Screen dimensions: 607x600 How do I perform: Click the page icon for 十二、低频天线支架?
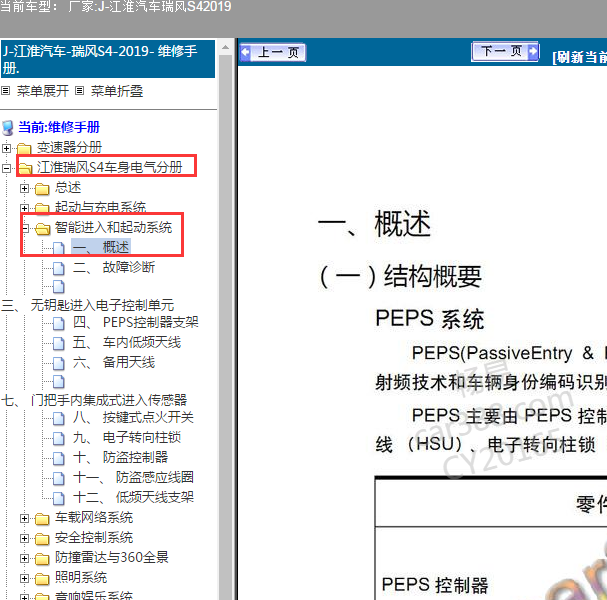tap(58, 498)
